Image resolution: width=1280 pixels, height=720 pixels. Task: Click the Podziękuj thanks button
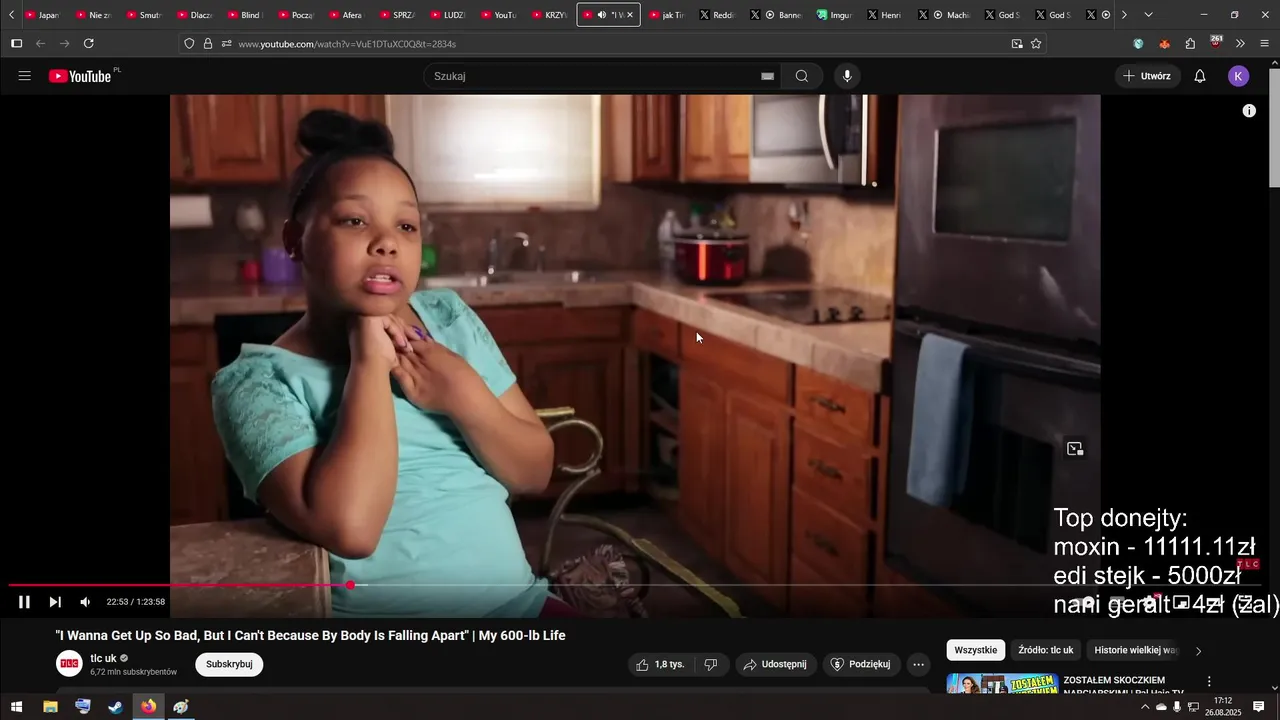[862, 664]
